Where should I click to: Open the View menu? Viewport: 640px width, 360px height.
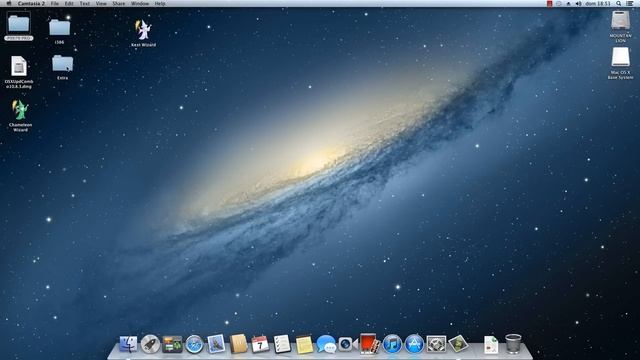tap(101, 3)
